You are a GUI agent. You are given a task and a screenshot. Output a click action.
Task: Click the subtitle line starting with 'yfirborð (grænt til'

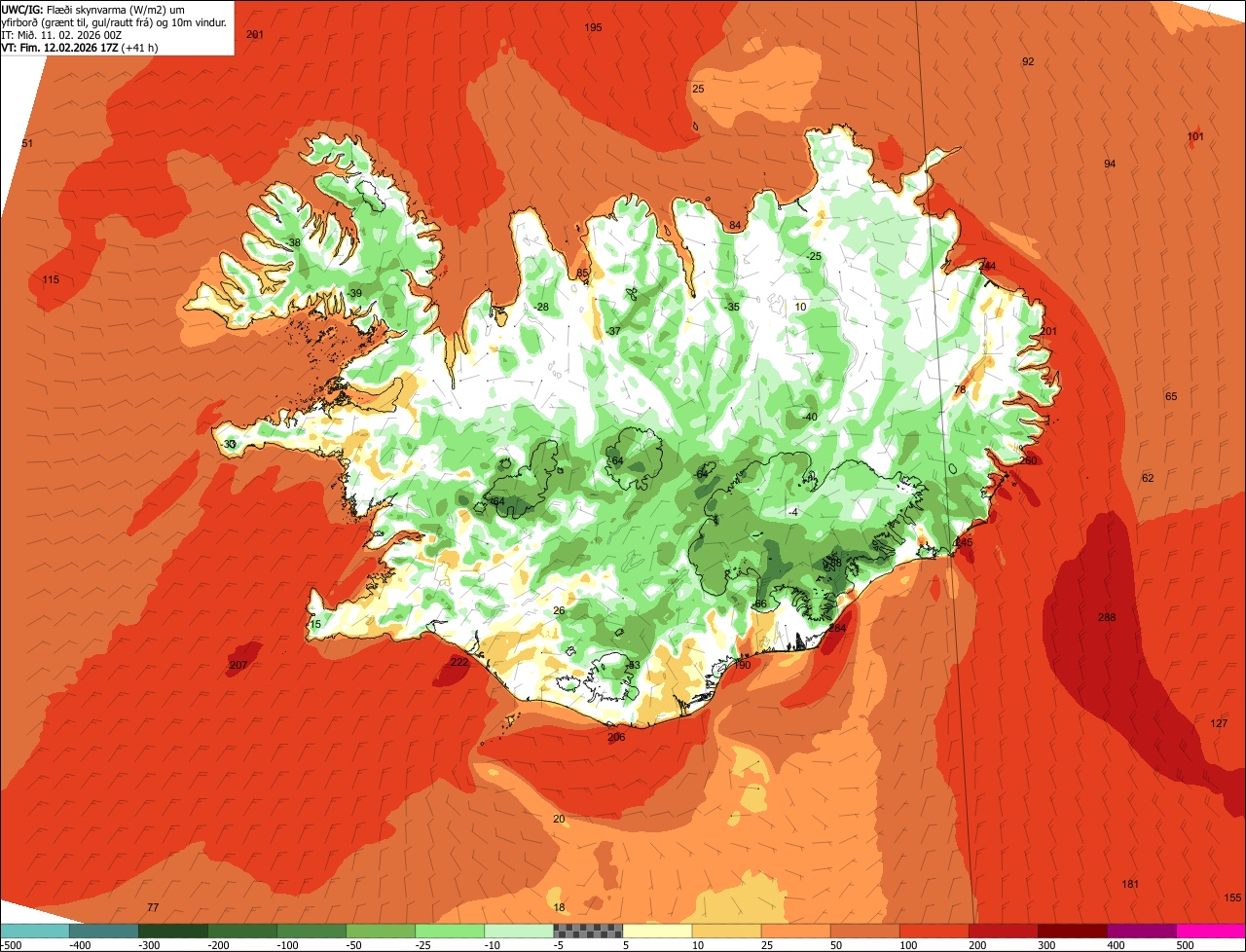click(x=115, y=21)
